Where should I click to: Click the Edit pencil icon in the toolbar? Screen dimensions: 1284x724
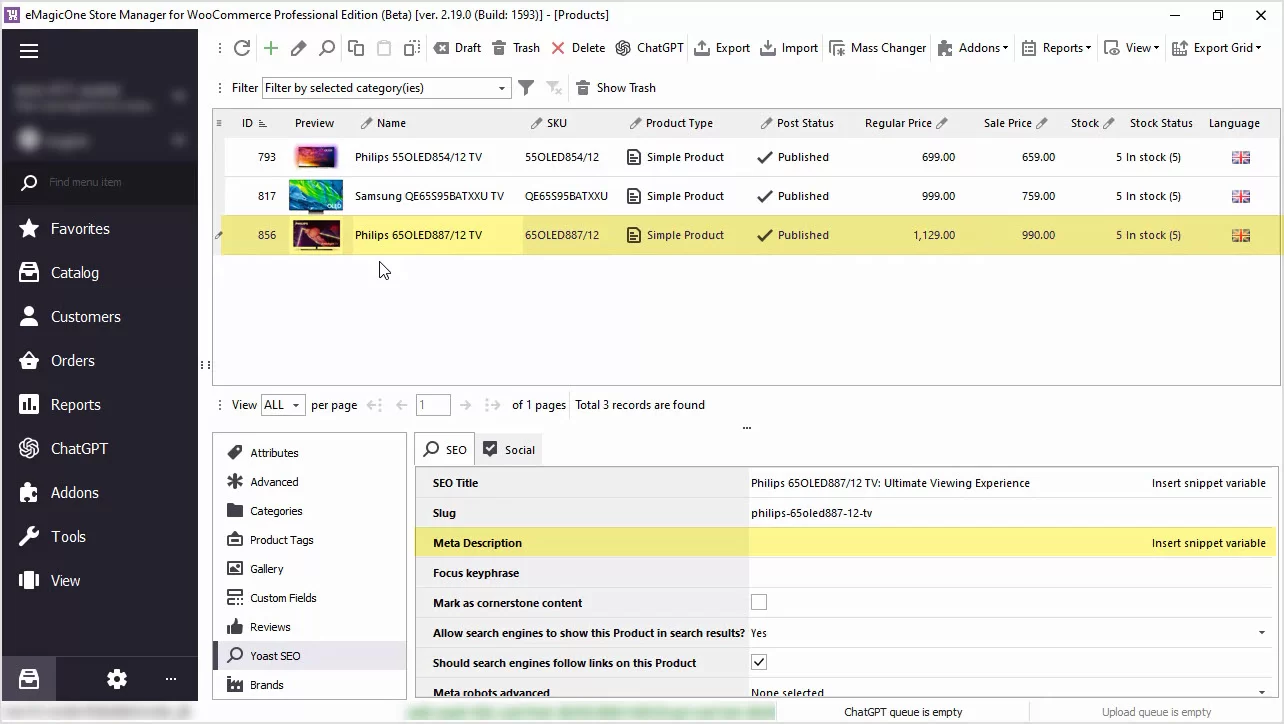click(298, 48)
